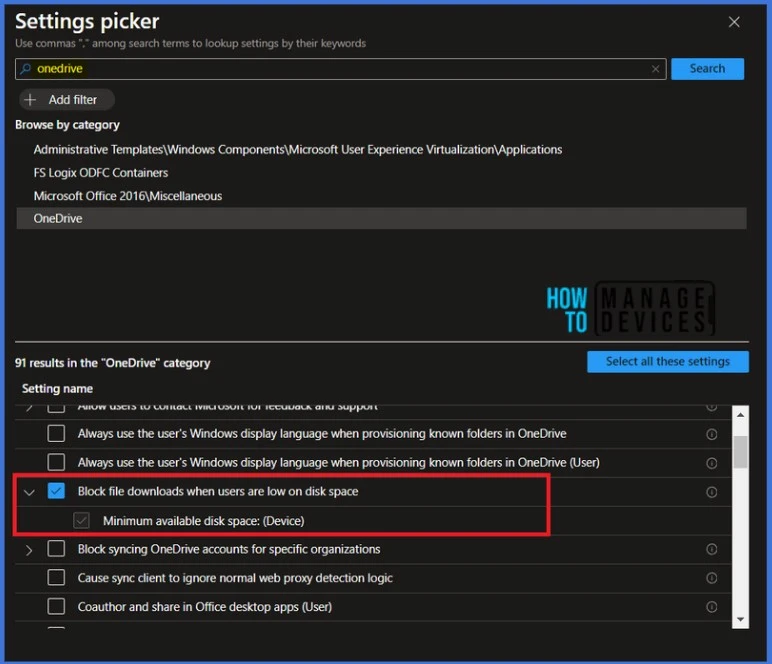This screenshot has height=664, width=772.
Task: Show info for Coauthor and share setting
Action: 711,607
